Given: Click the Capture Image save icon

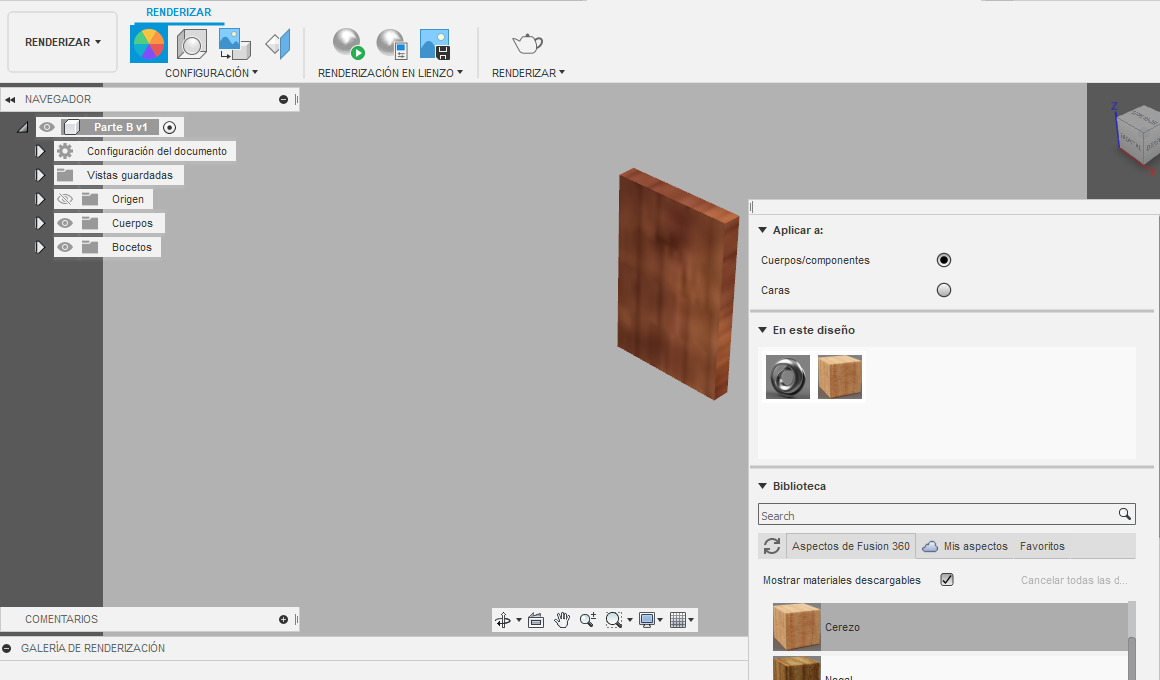Looking at the screenshot, I should (434, 44).
